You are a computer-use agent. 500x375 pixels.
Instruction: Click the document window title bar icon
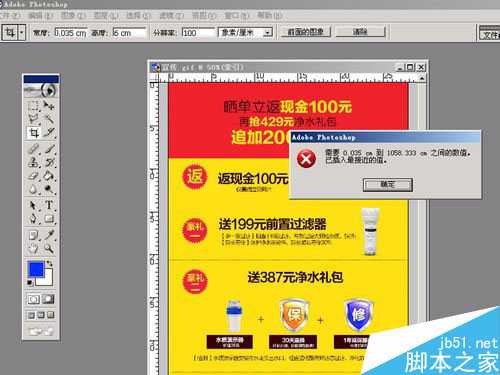coord(155,67)
